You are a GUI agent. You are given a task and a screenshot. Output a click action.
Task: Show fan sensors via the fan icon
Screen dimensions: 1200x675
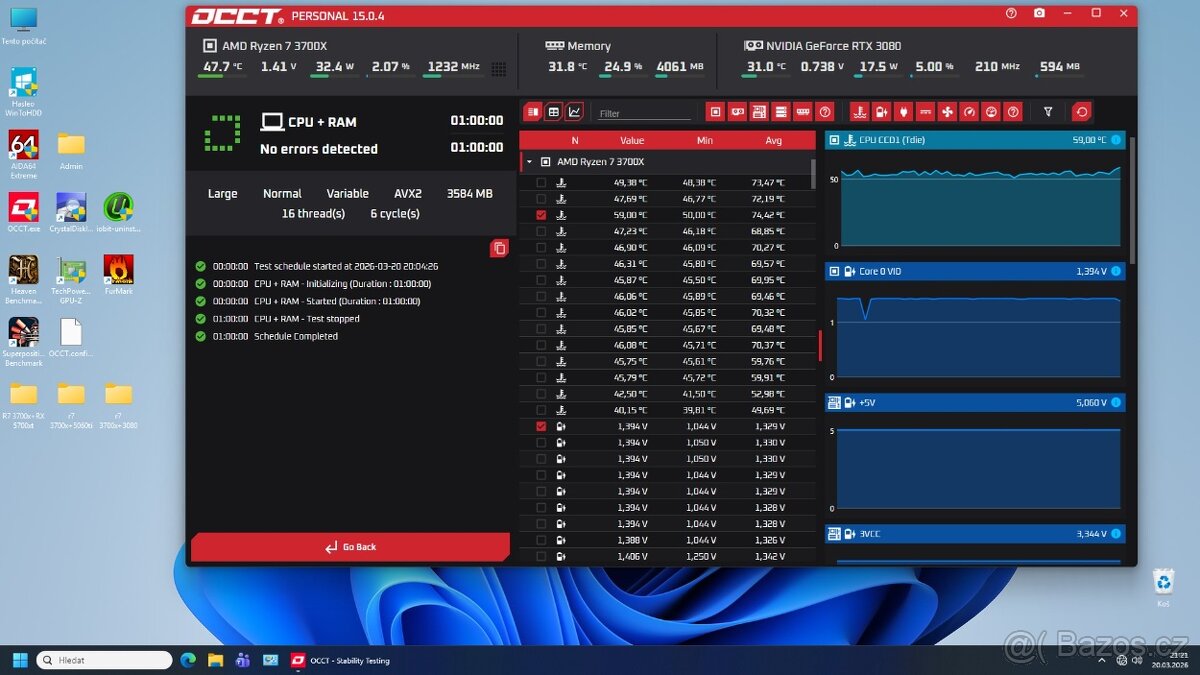click(947, 111)
